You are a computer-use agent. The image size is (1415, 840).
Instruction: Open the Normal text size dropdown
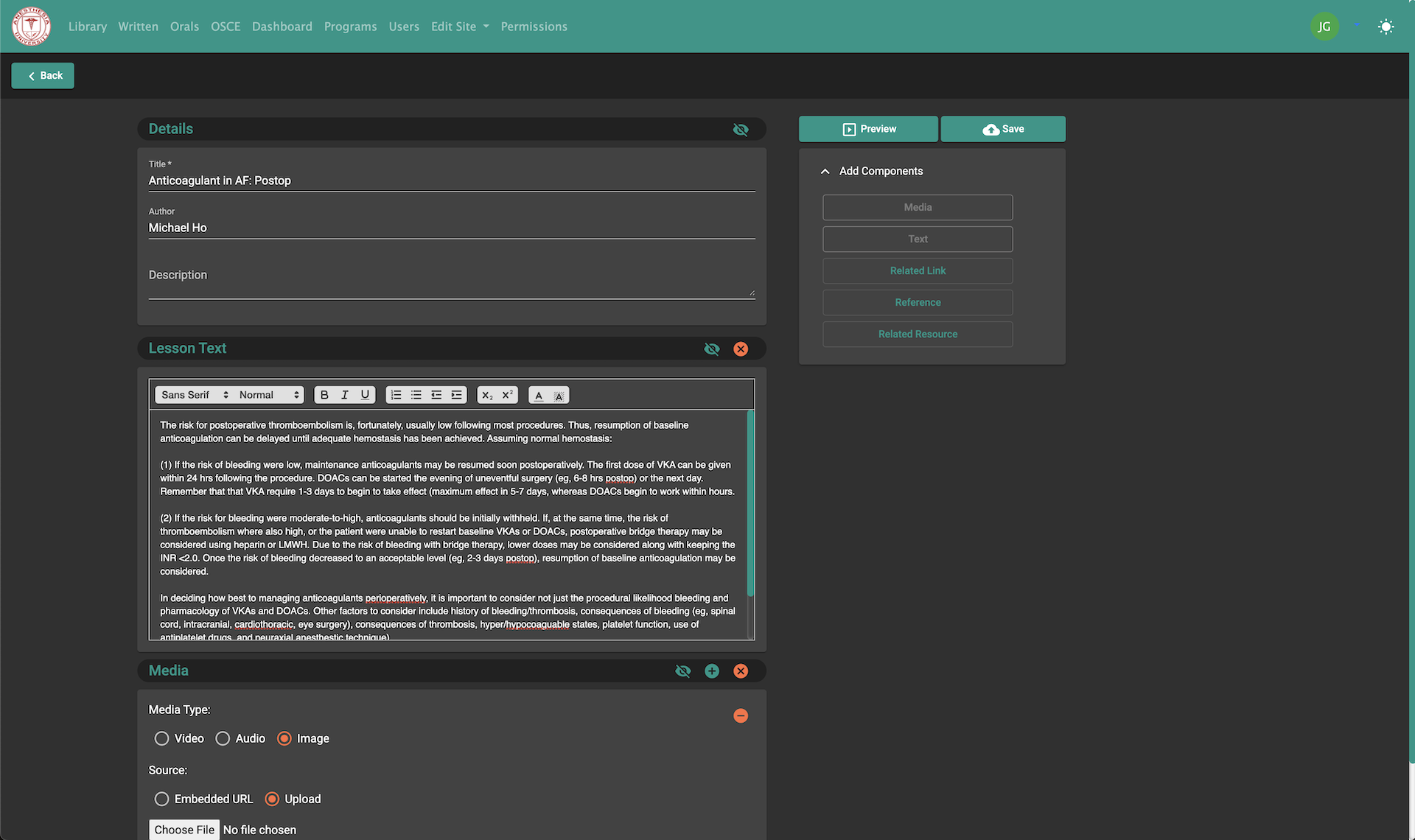click(x=269, y=395)
